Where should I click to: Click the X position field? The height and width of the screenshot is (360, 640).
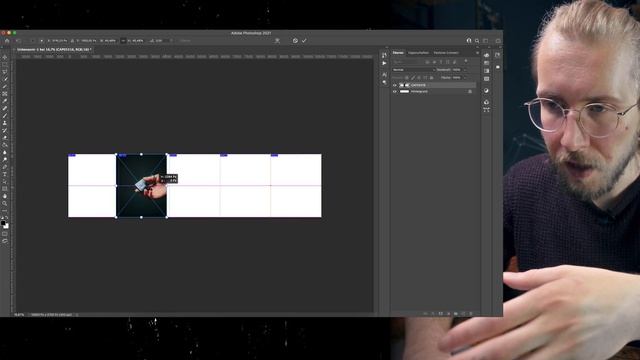(x=60, y=41)
